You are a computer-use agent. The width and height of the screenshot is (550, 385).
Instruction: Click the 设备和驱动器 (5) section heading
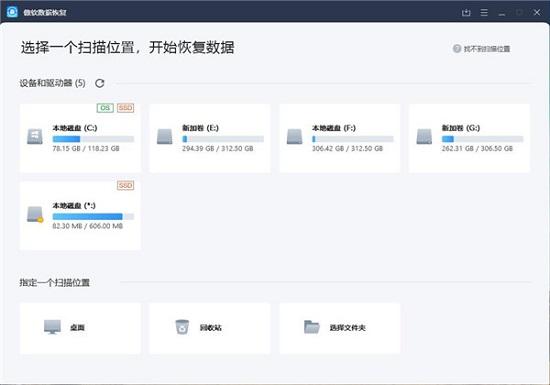click(52, 83)
